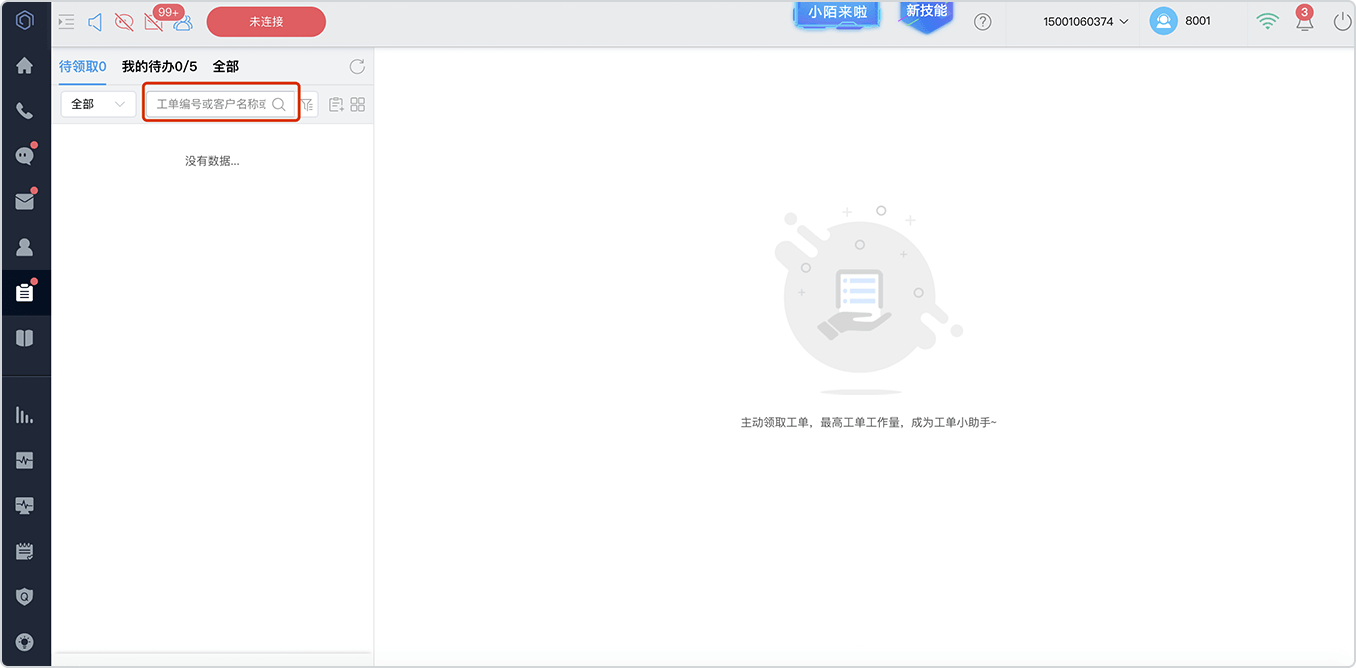This screenshot has height=668, width=1356.
Task: Click the 新技能 banner
Action: 926,14
